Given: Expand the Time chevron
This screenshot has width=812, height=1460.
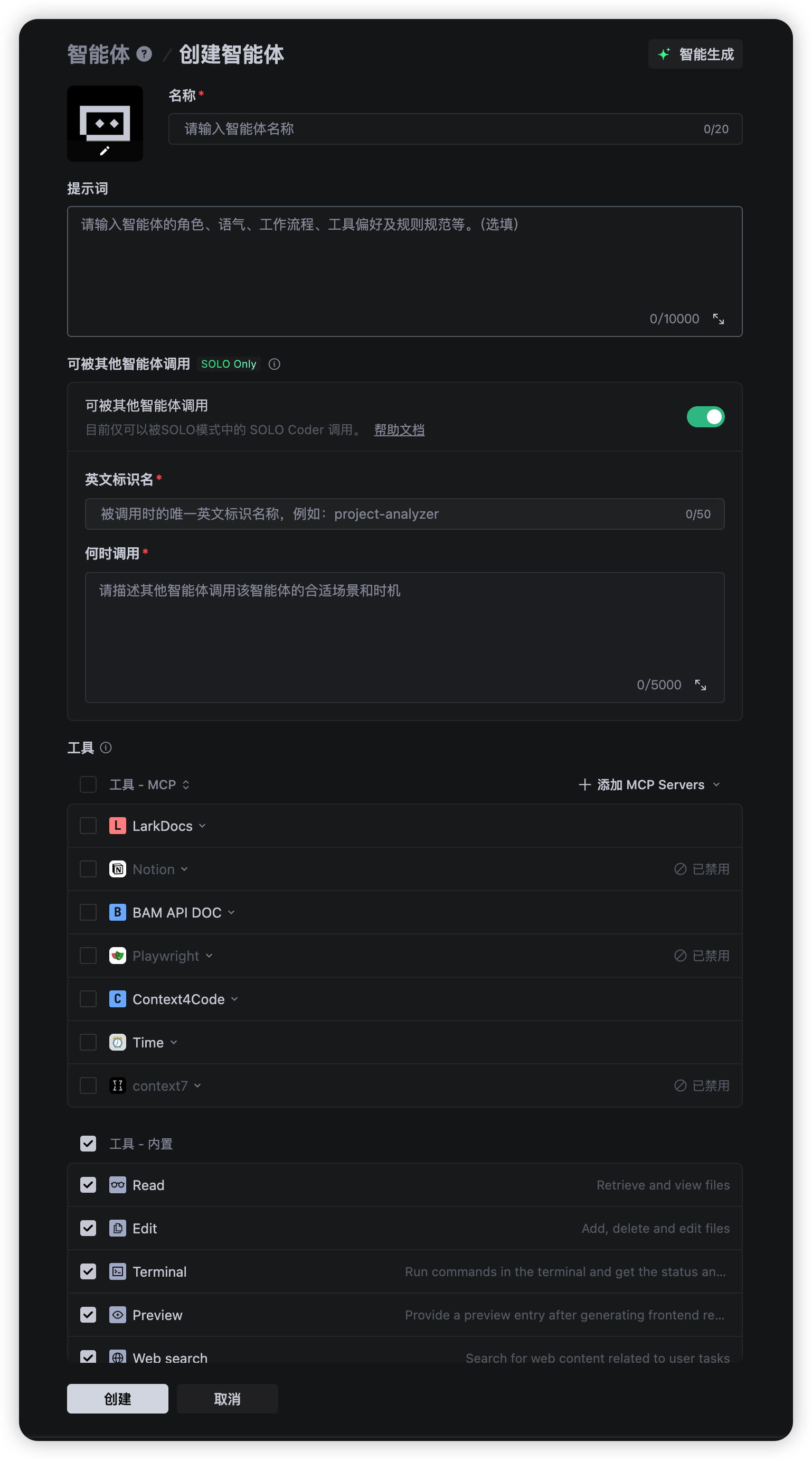Looking at the screenshot, I should click(x=174, y=1042).
